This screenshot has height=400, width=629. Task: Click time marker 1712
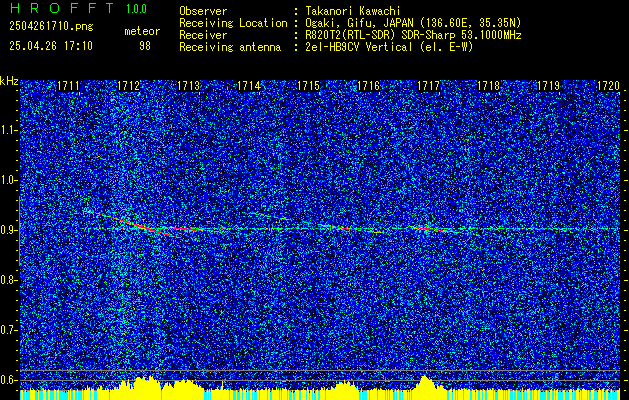[x=128, y=85]
